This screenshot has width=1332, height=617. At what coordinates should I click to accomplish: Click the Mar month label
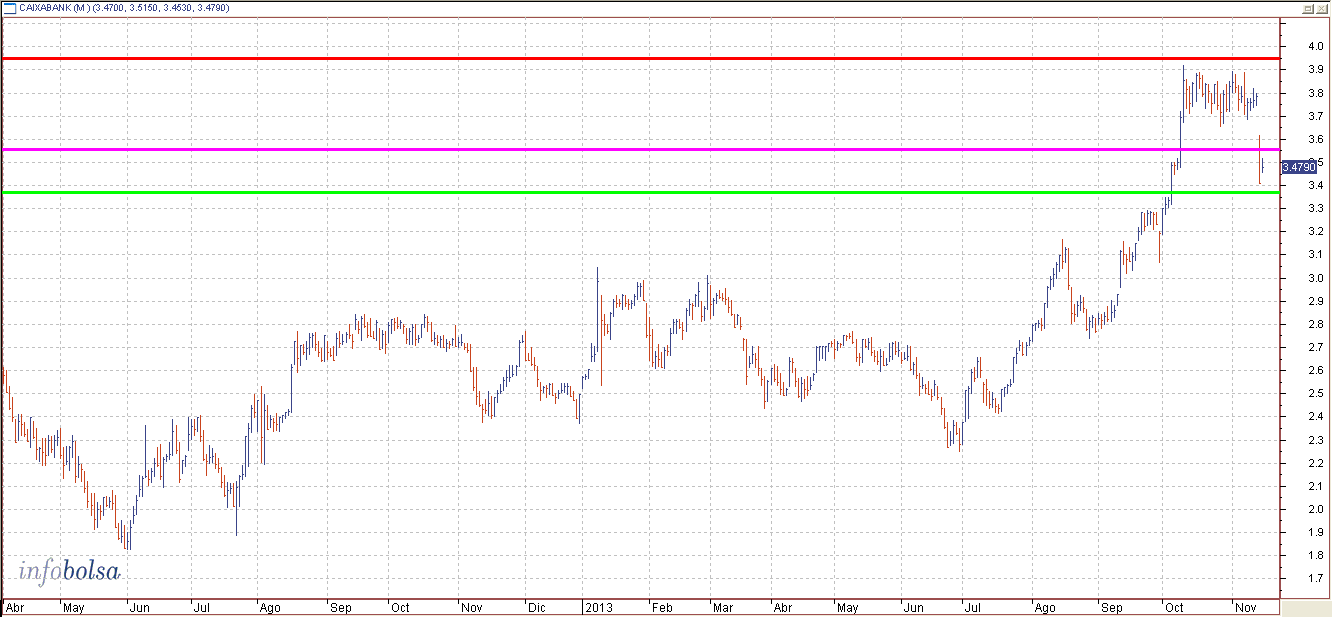pos(722,607)
